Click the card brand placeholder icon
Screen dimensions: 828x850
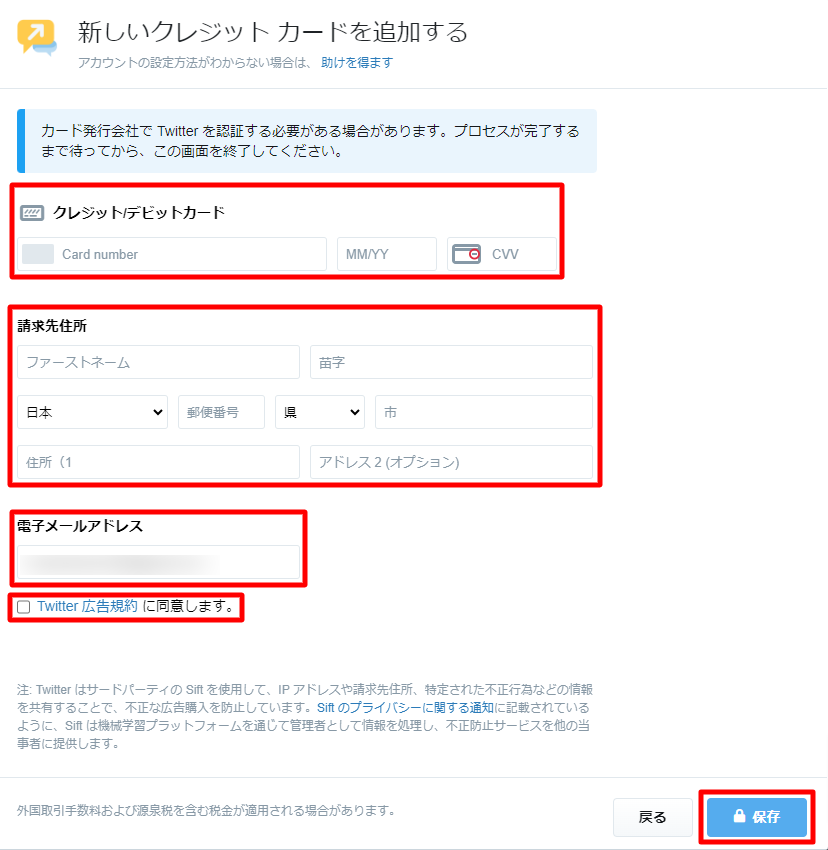click(x=38, y=254)
